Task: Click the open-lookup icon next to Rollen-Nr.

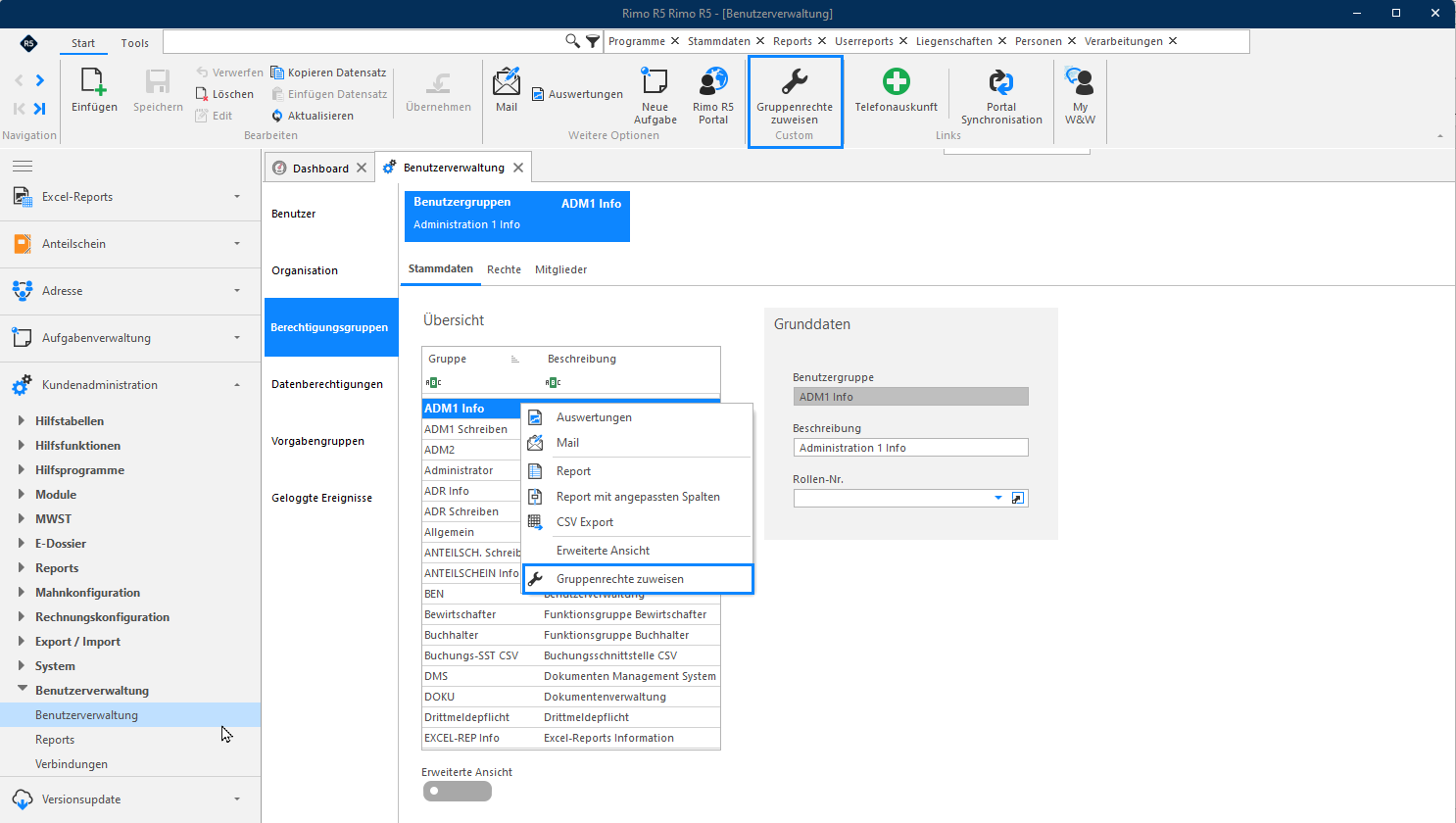Action: [1018, 498]
